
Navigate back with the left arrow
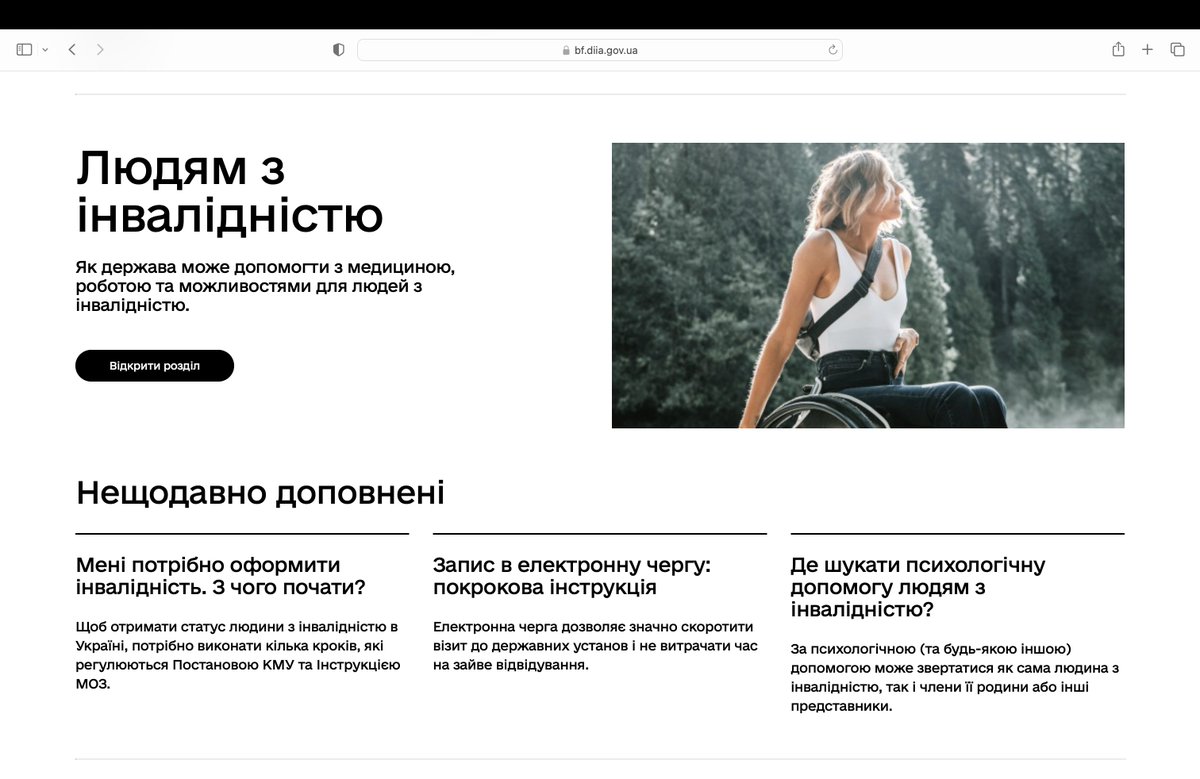point(70,48)
